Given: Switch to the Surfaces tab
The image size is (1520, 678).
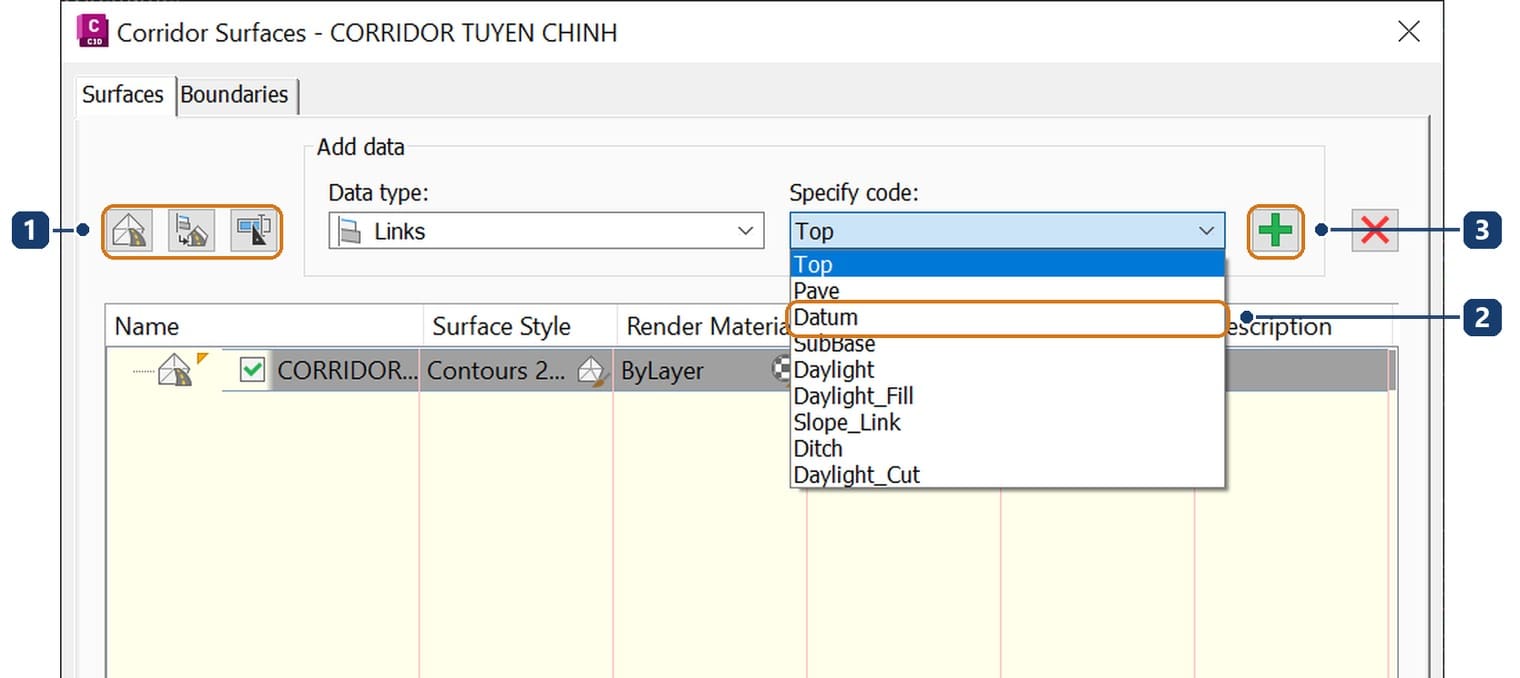Looking at the screenshot, I should point(123,94).
